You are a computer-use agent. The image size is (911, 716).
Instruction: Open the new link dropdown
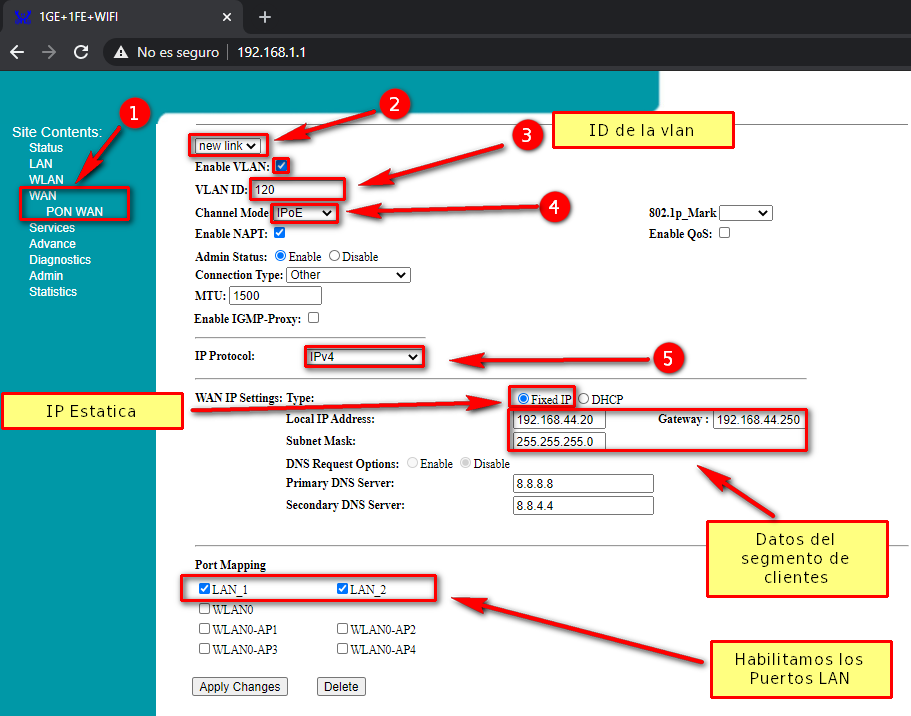pos(229,146)
